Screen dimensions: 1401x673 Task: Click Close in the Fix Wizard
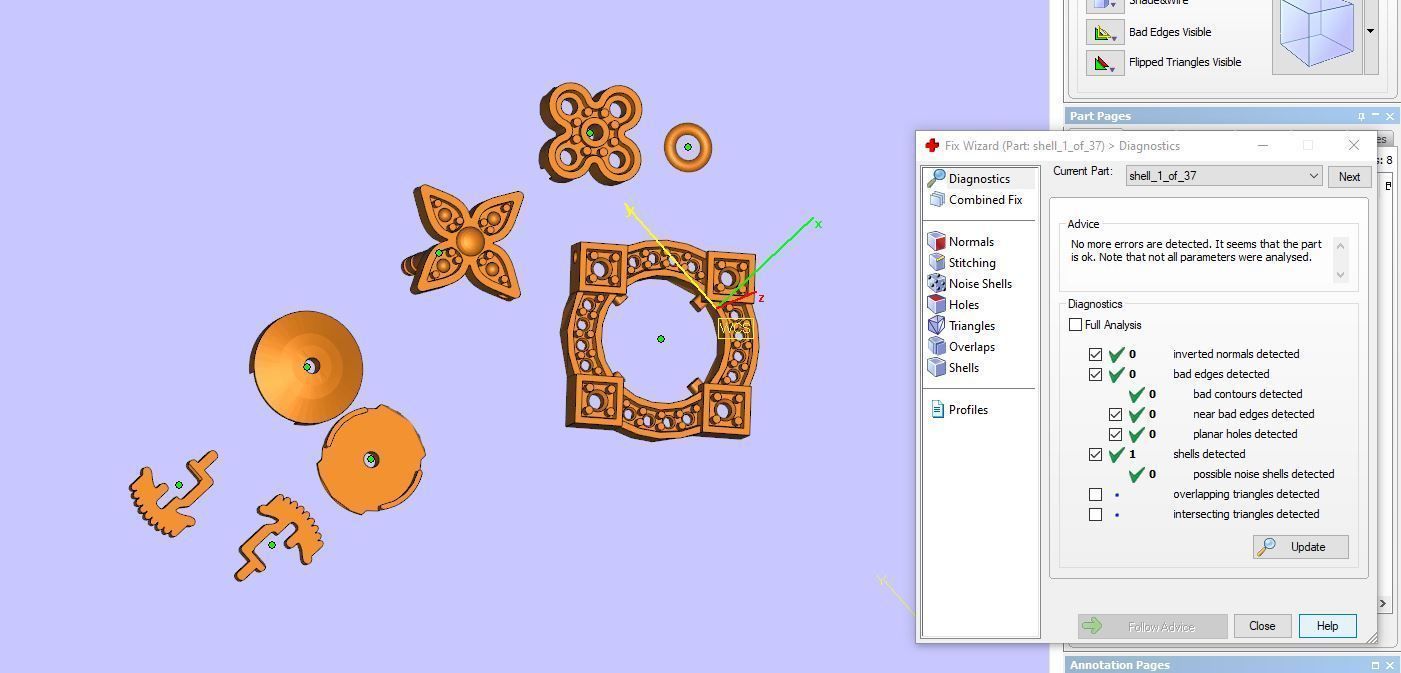1262,626
